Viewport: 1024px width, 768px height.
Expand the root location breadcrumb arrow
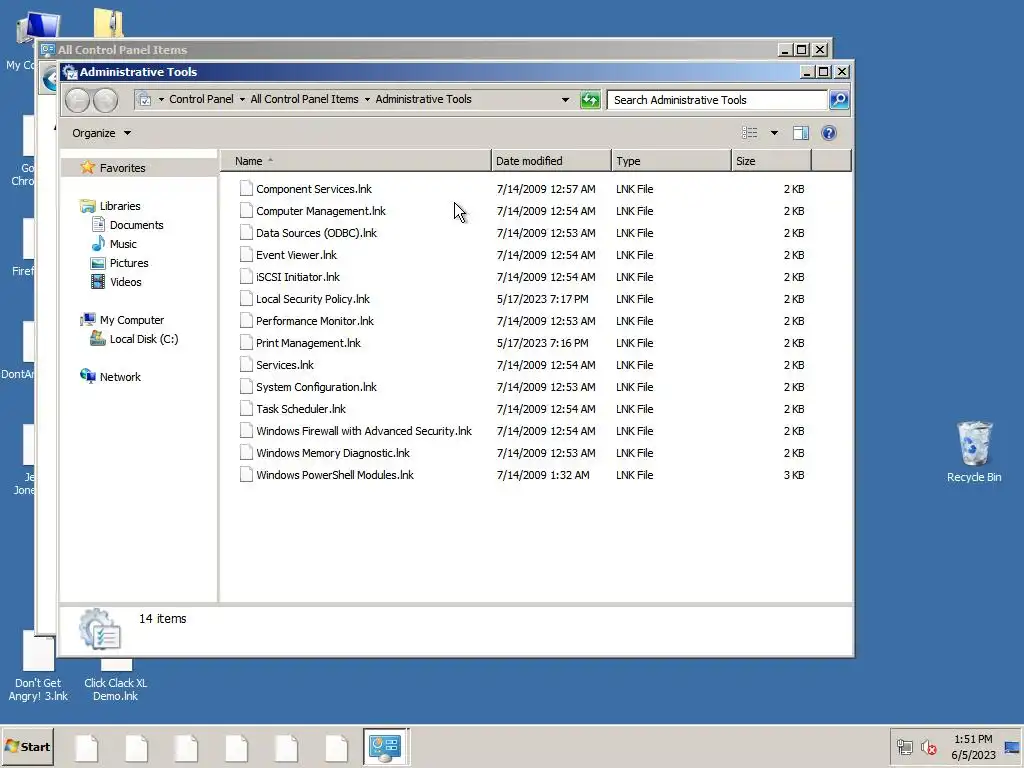tap(161, 99)
